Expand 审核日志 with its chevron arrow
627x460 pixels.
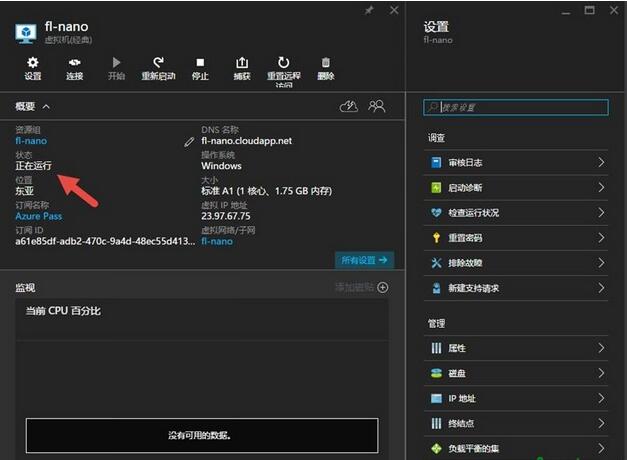pos(601,162)
